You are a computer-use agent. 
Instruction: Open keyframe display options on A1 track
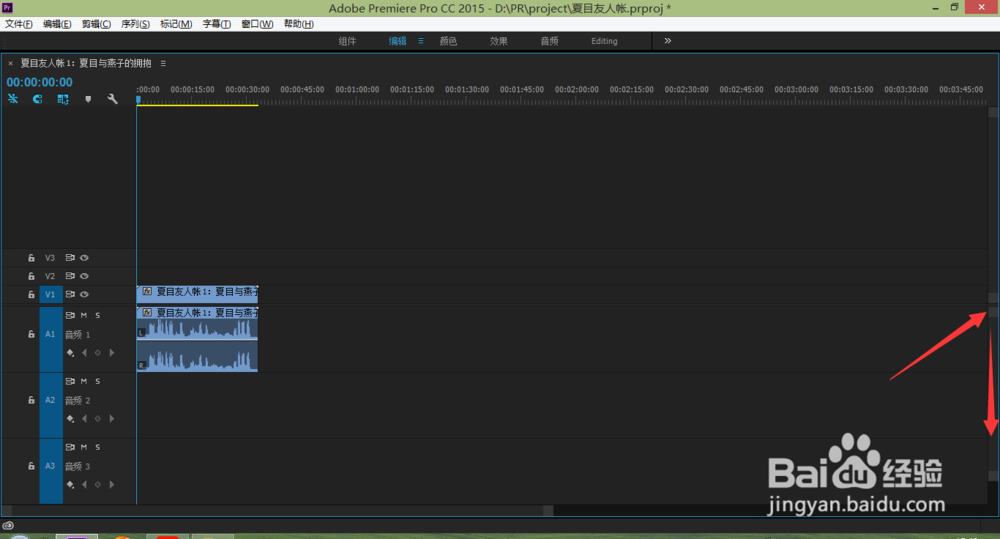(70, 353)
